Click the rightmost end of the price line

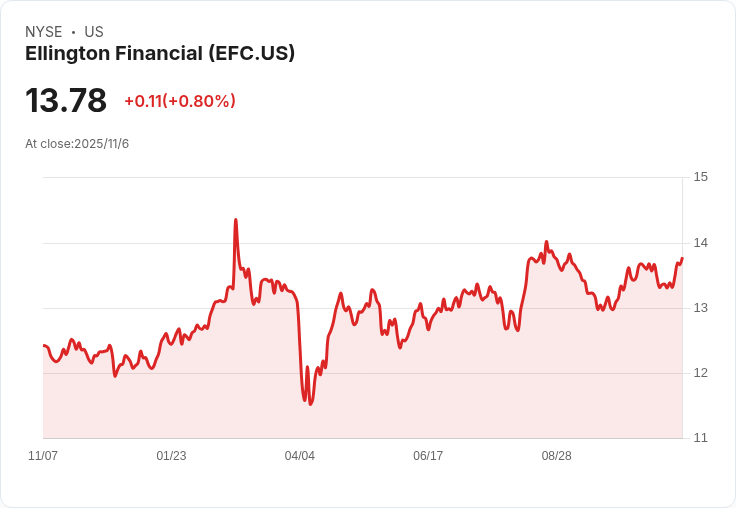coord(682,258)
